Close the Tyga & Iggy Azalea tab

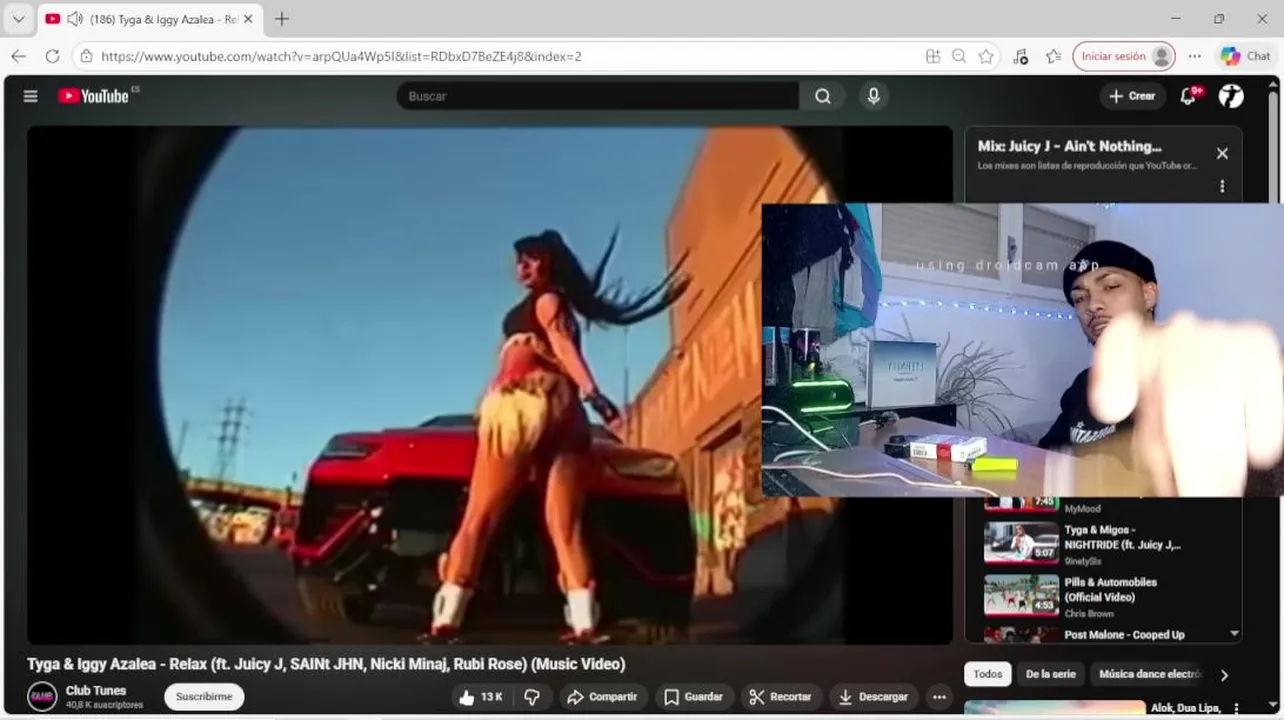pyautogui.click(x=248, y=19)
